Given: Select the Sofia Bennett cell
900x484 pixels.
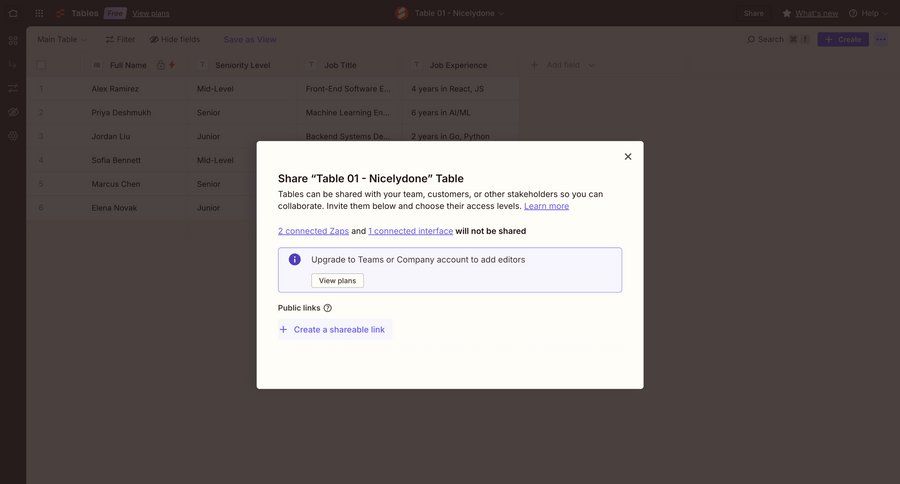Looking at the screenshot, I should tap(137, 160).
